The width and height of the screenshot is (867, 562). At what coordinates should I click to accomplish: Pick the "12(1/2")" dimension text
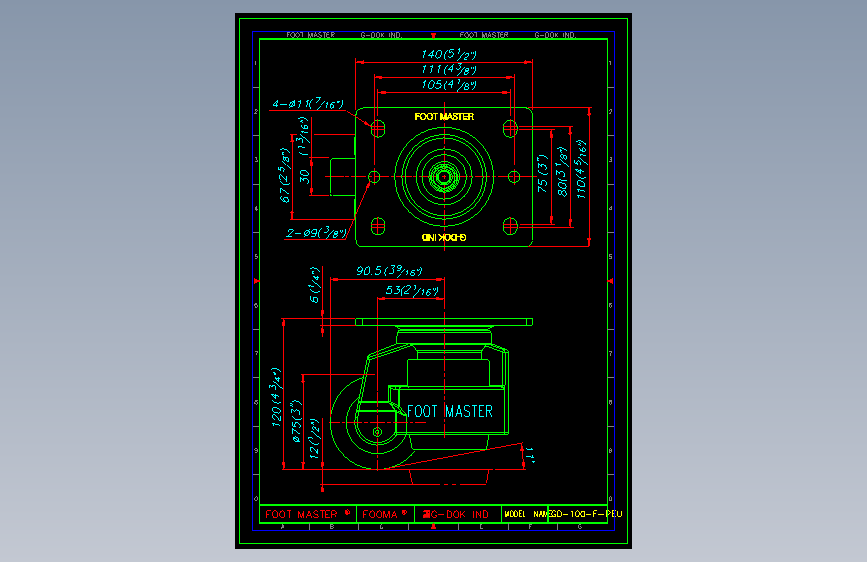[314, 439]
